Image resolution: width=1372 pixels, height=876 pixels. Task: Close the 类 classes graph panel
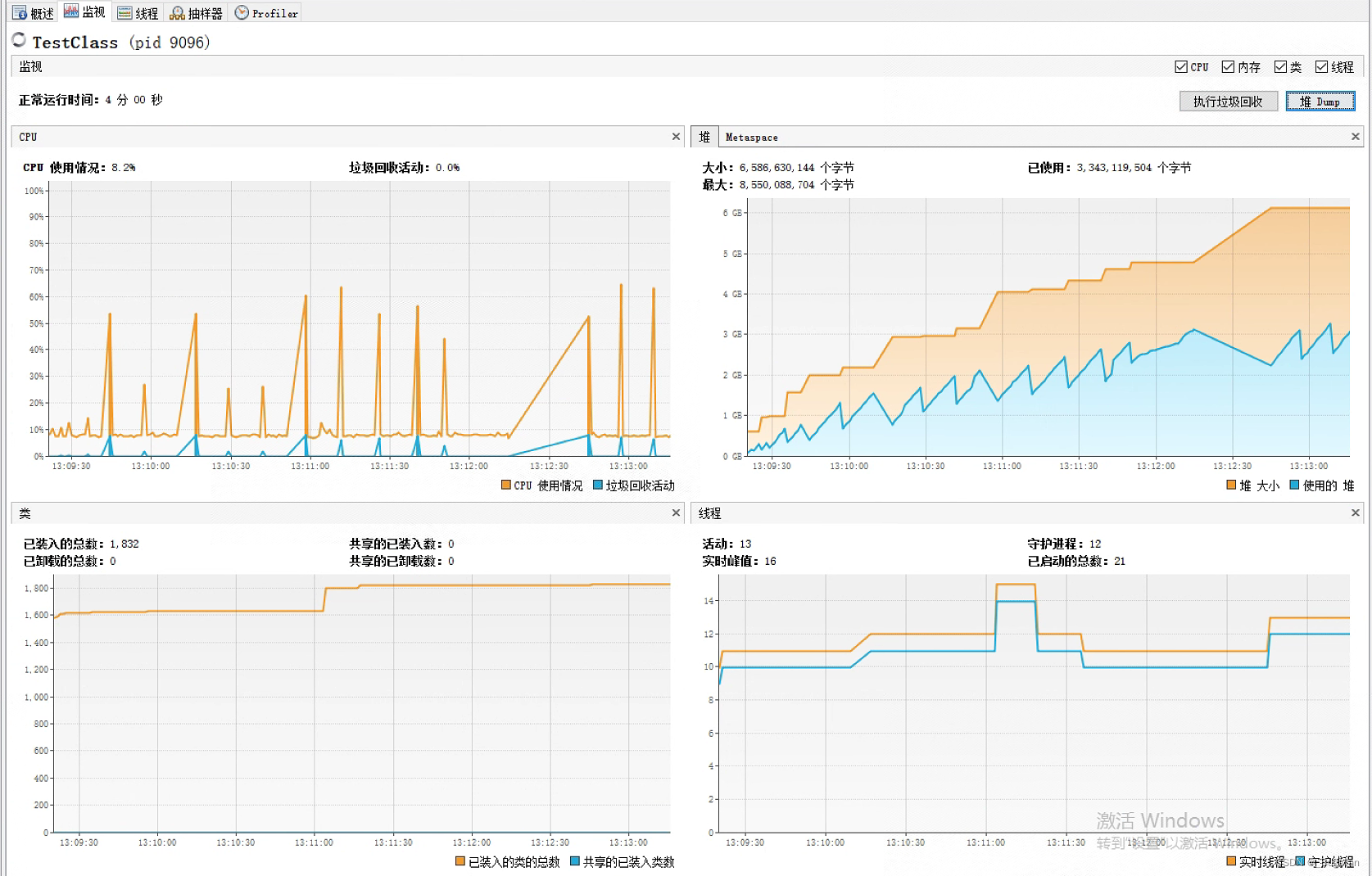(x=676, y=513)
